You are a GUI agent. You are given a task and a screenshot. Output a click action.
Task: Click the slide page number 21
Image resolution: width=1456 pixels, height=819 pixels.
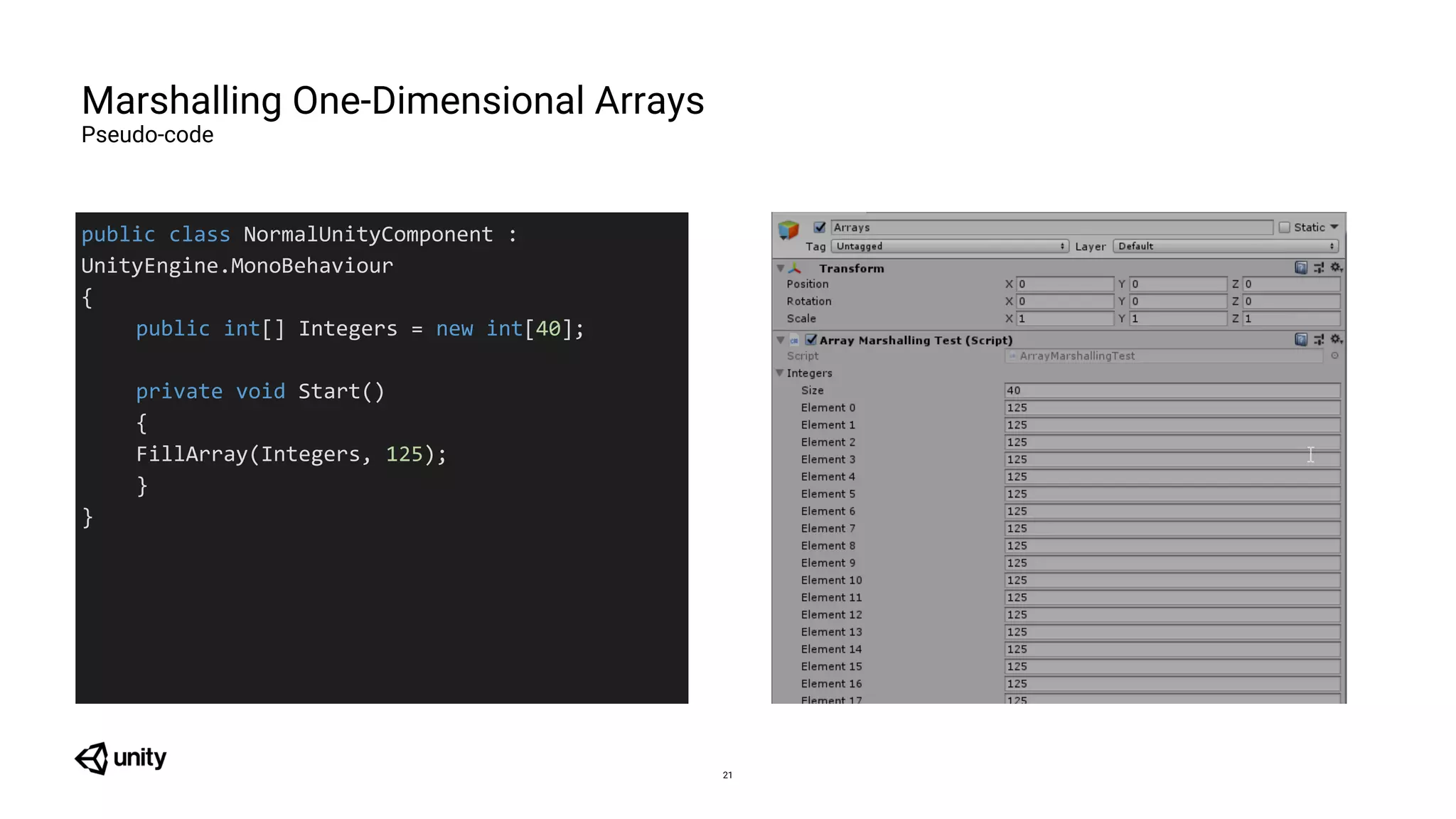pyautogui.click(x=727, y=775)
